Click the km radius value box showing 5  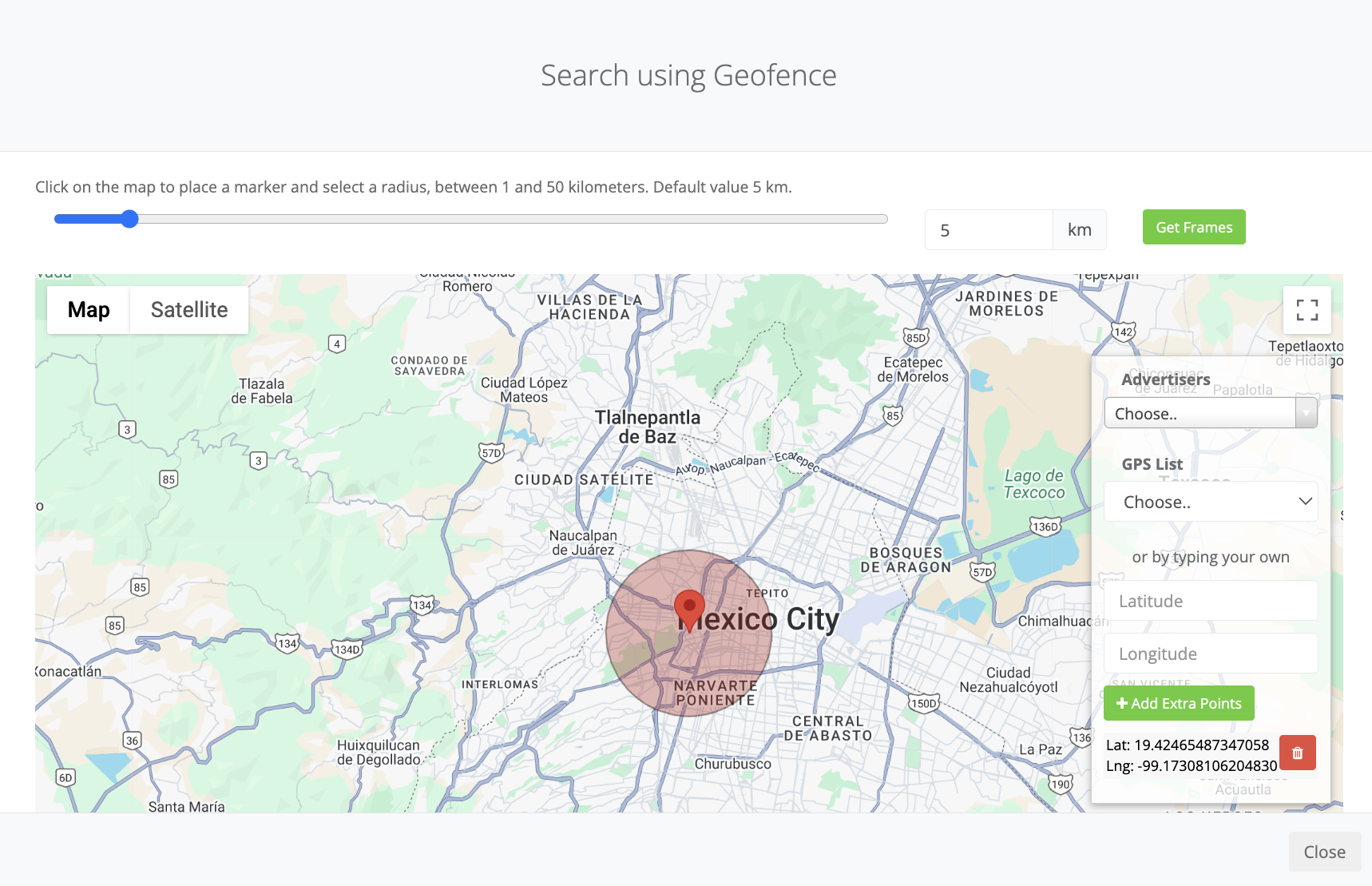[988, 229]
